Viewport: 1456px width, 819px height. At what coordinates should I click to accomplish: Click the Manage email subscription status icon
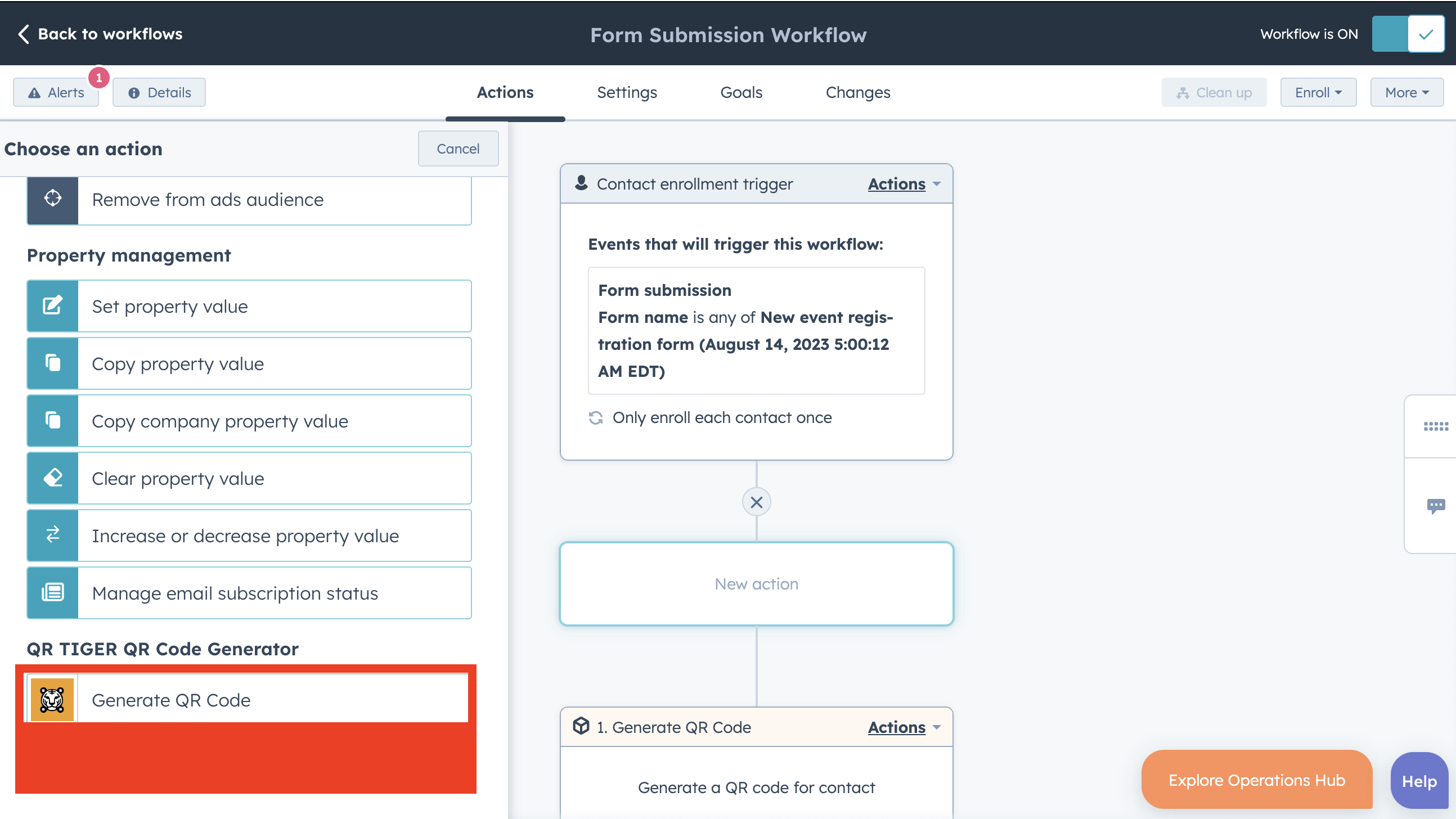(52, 593)
